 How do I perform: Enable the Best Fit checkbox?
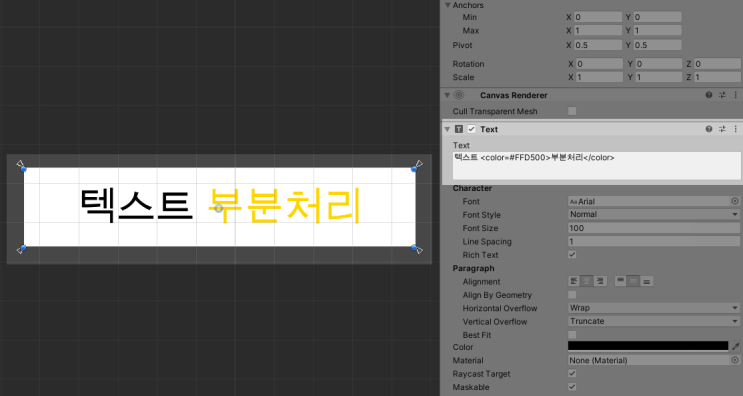pos(572,334)
